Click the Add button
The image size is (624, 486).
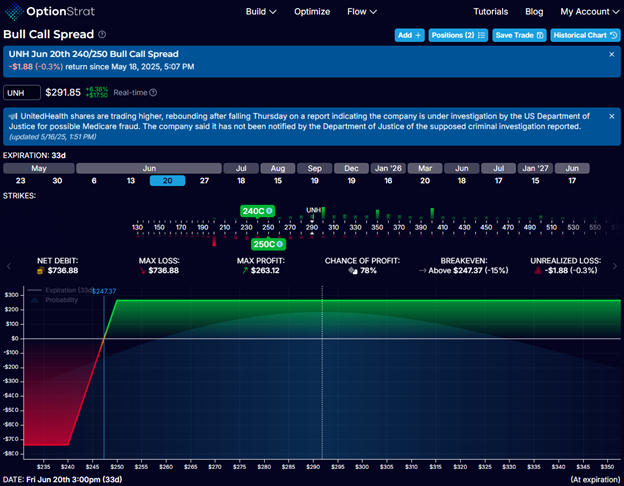pyautogui.click(x=410, y=35)
